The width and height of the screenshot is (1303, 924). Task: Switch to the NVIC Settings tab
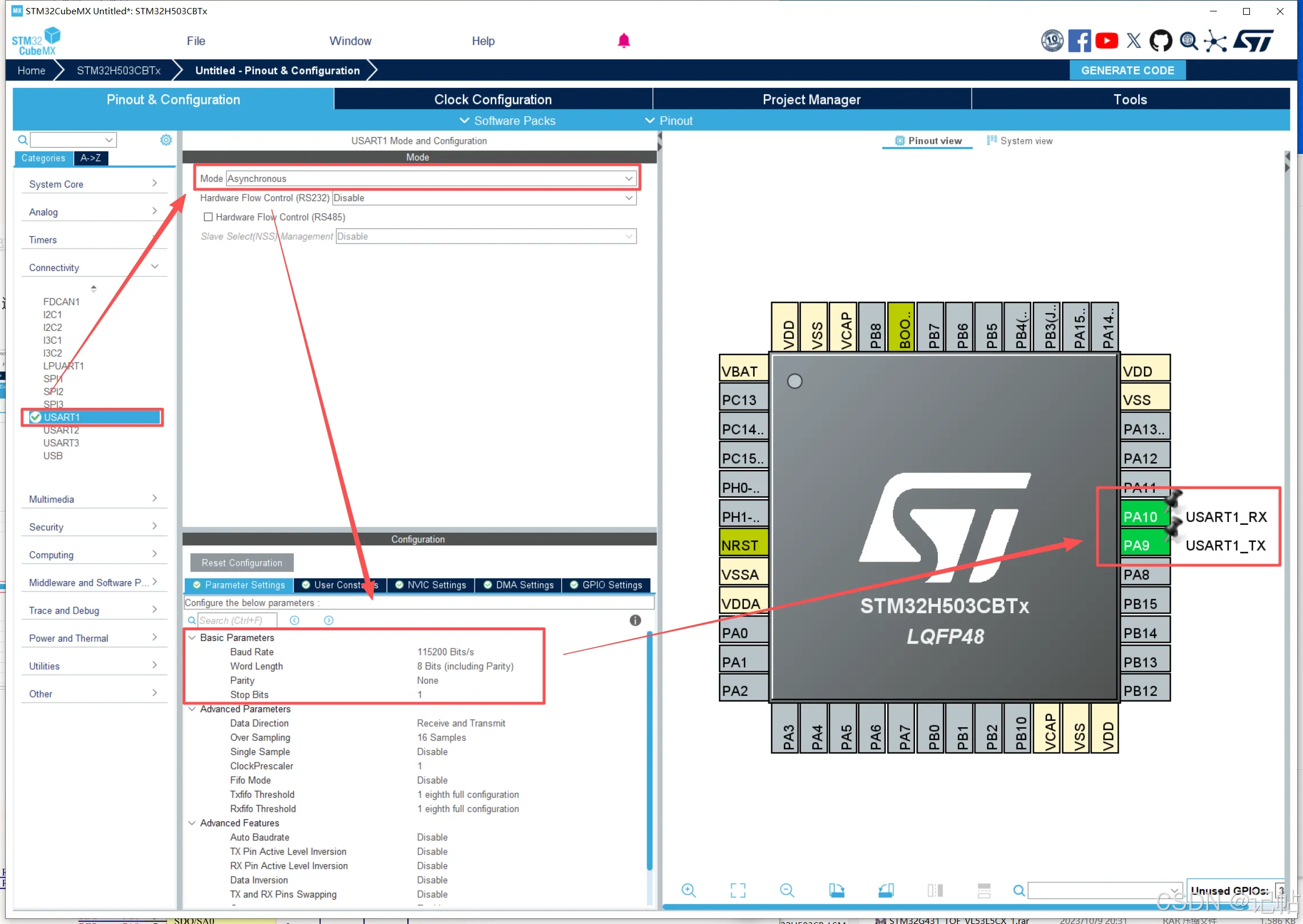pyautogui.click(x=431, y=585)
